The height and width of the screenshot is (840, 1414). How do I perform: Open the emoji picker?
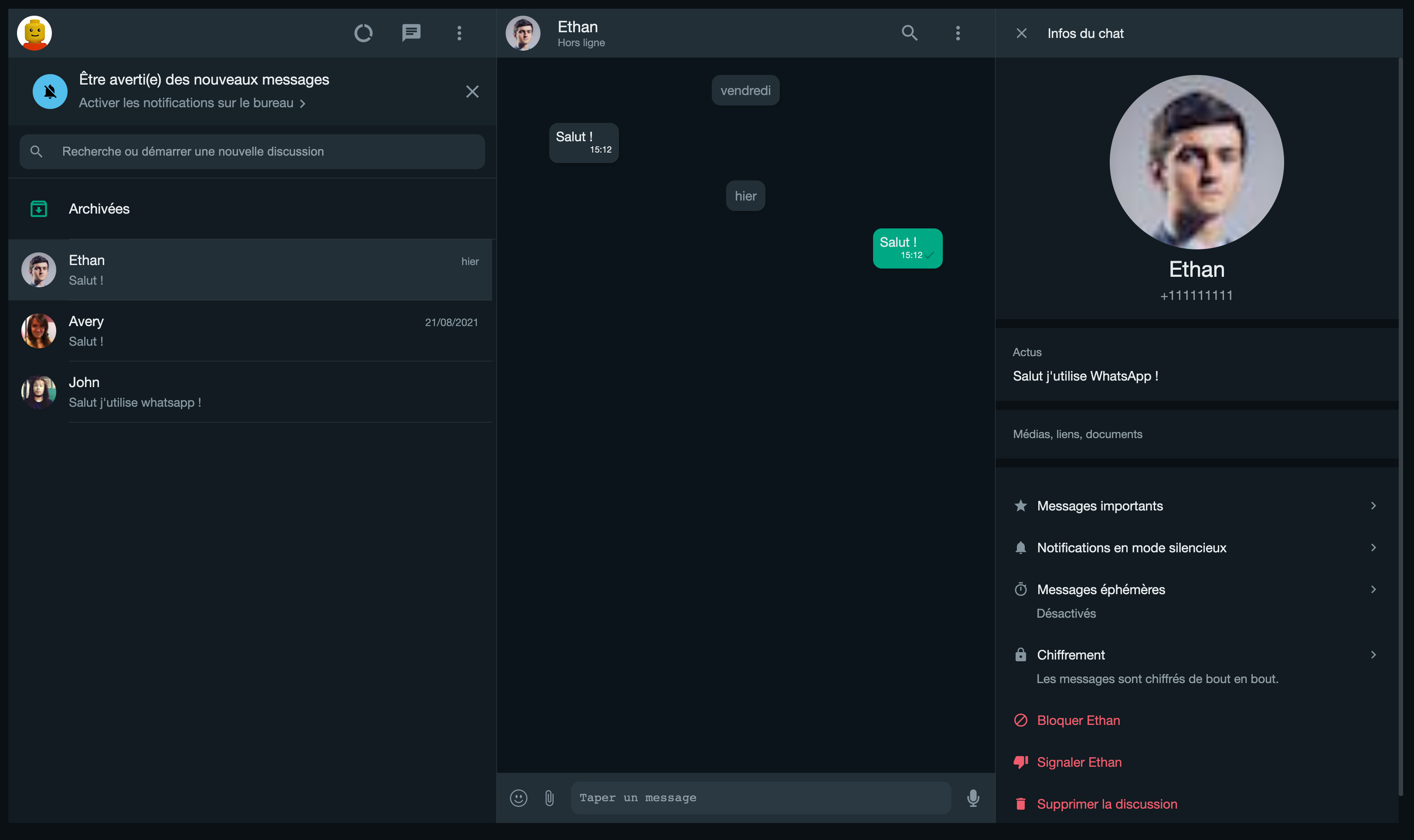518,798
